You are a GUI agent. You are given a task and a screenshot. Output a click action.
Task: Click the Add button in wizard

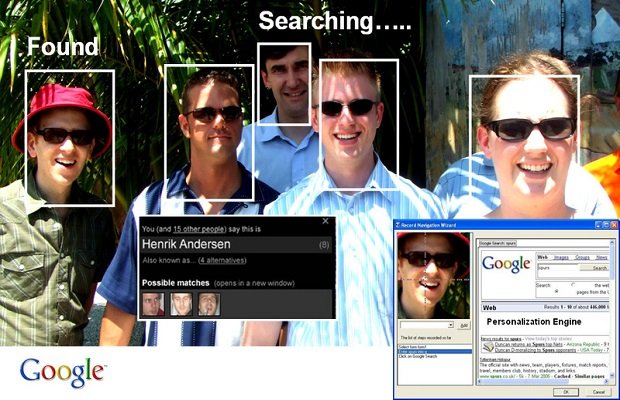click(464, 325)
